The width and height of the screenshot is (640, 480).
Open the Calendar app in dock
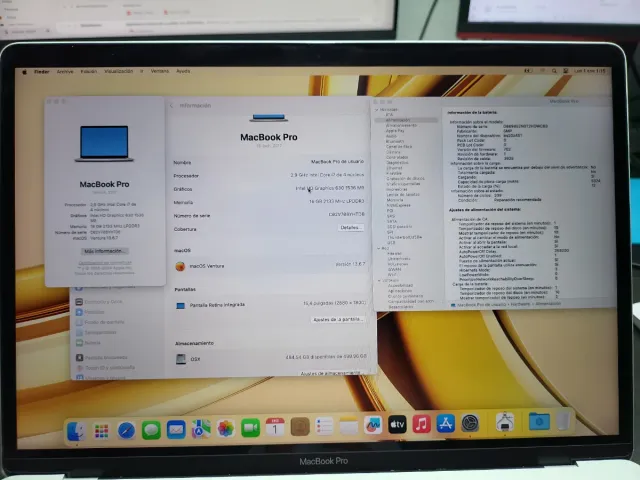click(x=275, y=428)
